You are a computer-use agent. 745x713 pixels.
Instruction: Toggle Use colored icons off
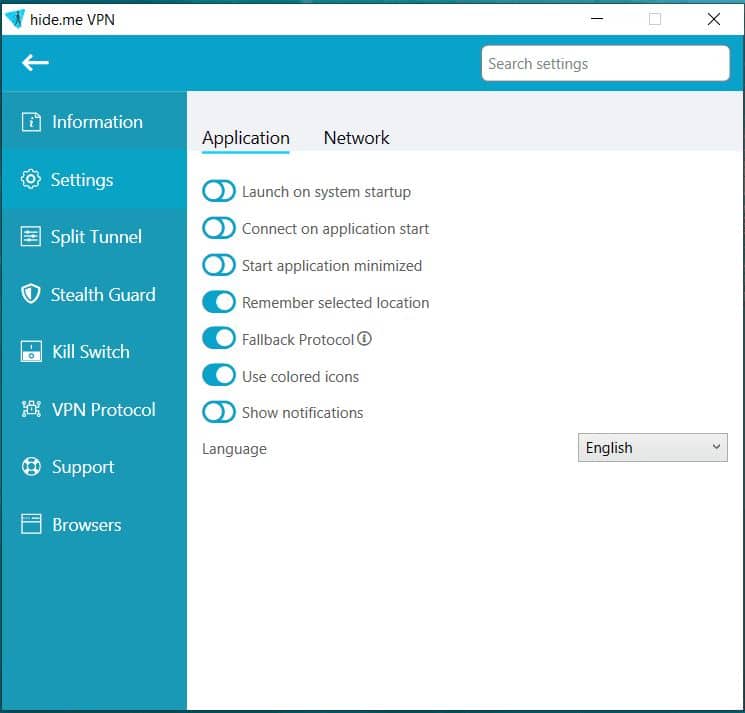coord(219,375)
